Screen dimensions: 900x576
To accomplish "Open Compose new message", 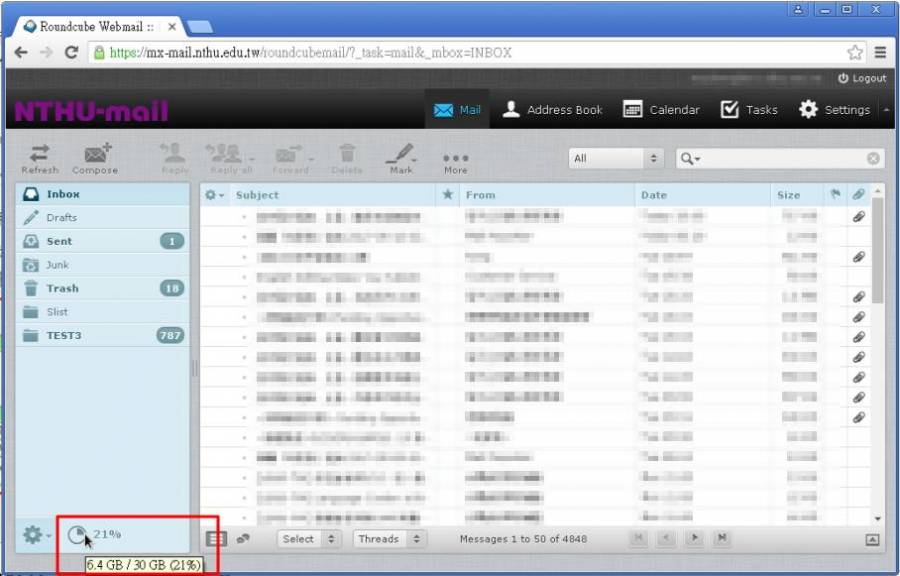I will tap(96, 156).
